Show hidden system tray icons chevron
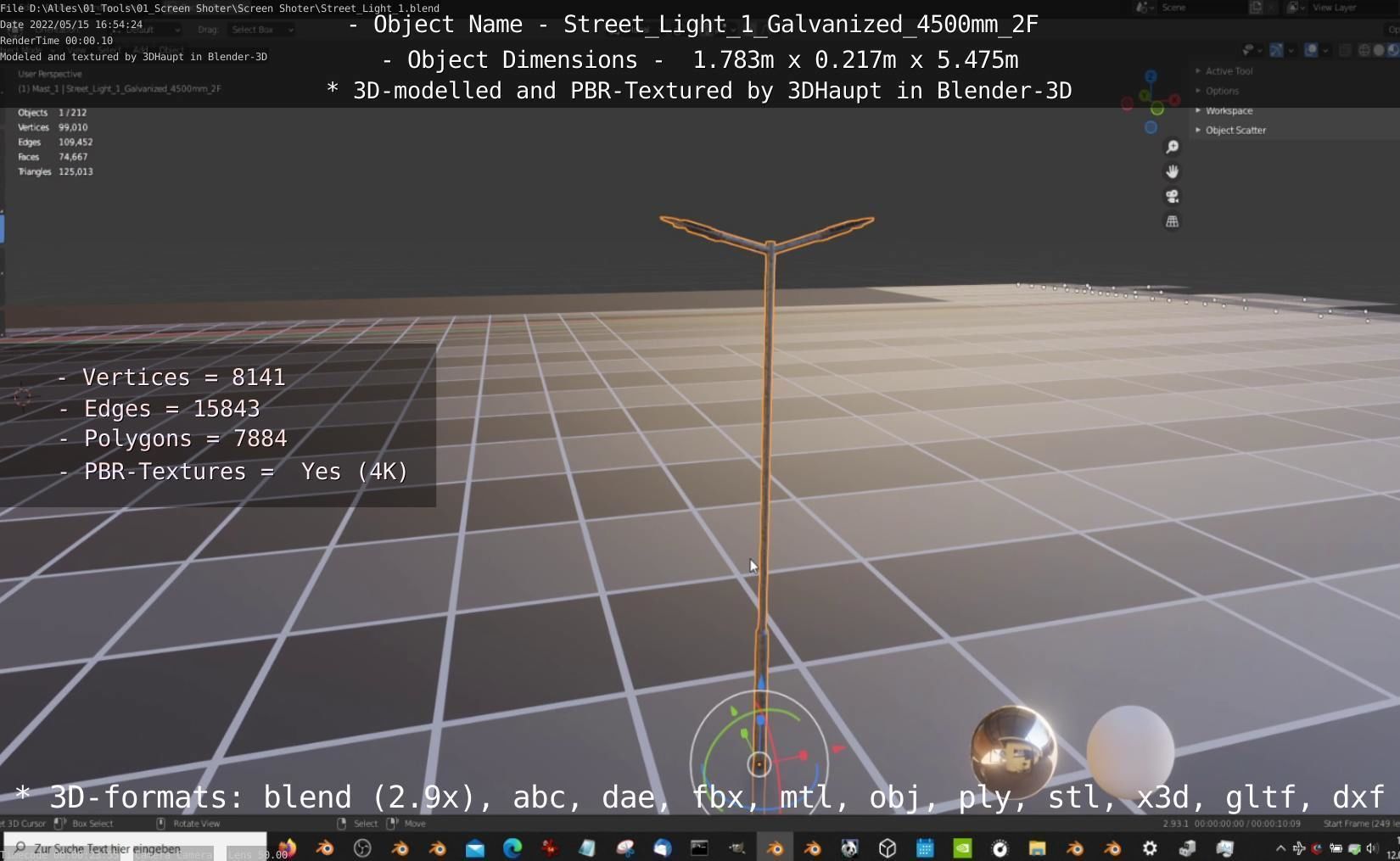Viewport: 1400px width, 861px height. tap(1280, 847)
